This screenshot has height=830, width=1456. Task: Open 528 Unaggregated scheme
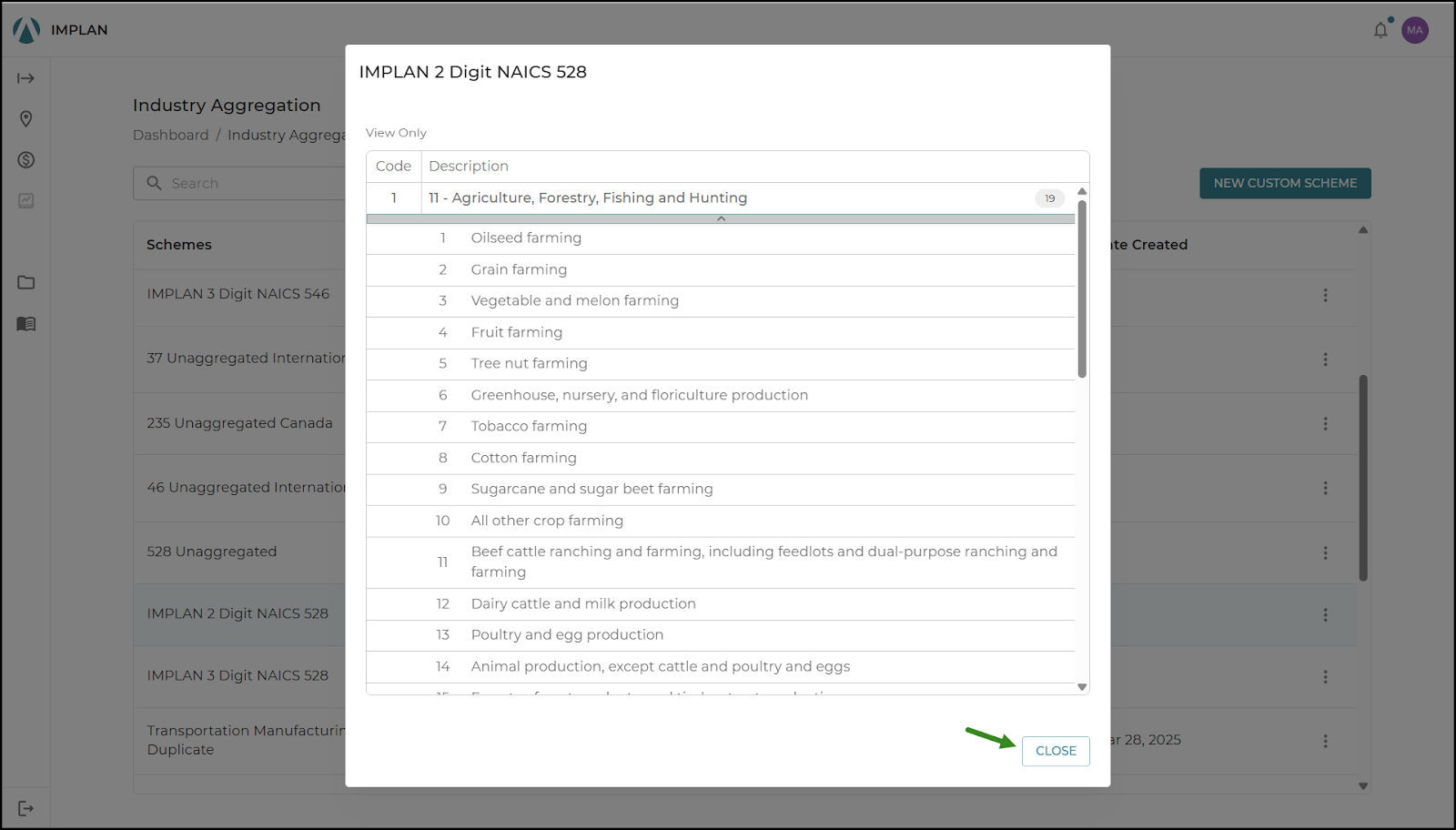click(212, 552)
